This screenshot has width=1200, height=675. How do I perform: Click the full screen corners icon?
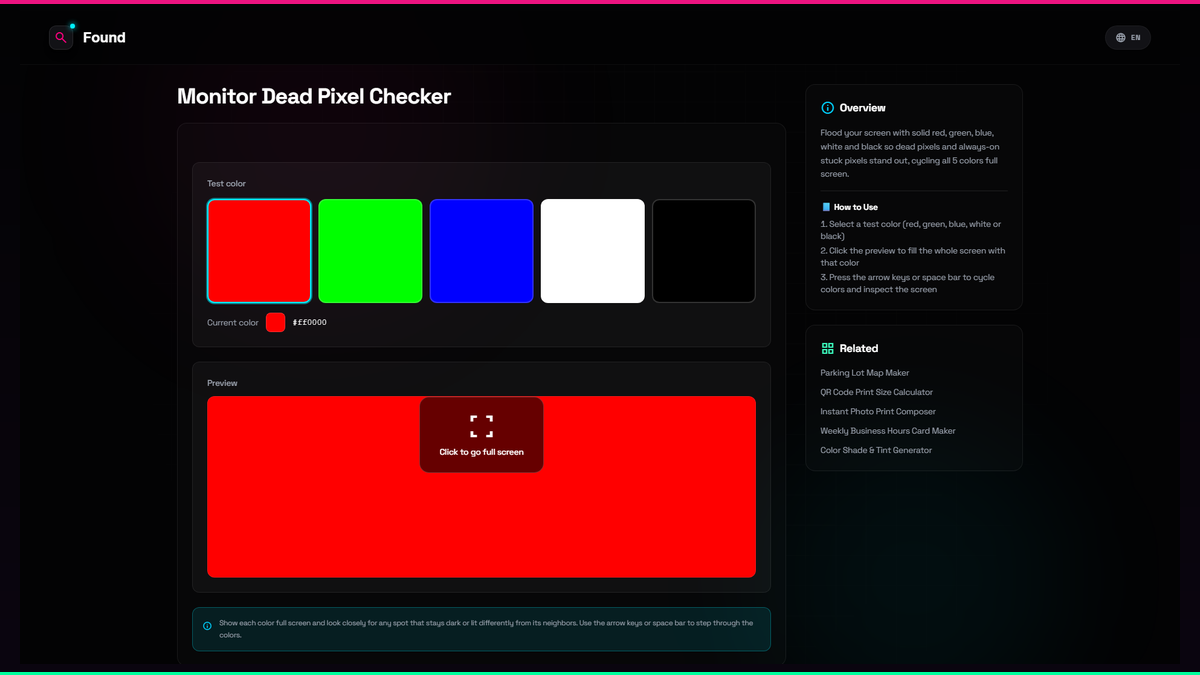[x=481, y=426]
